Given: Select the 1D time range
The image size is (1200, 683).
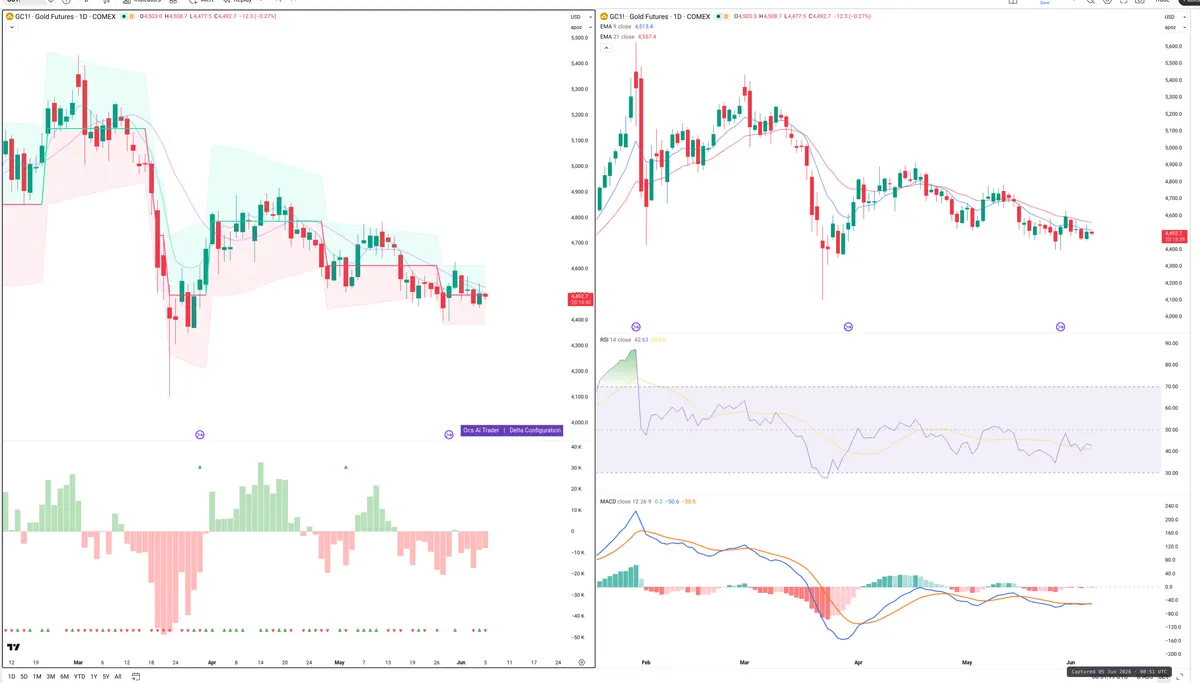Looking at the screenshot, I should coord(10,676).
